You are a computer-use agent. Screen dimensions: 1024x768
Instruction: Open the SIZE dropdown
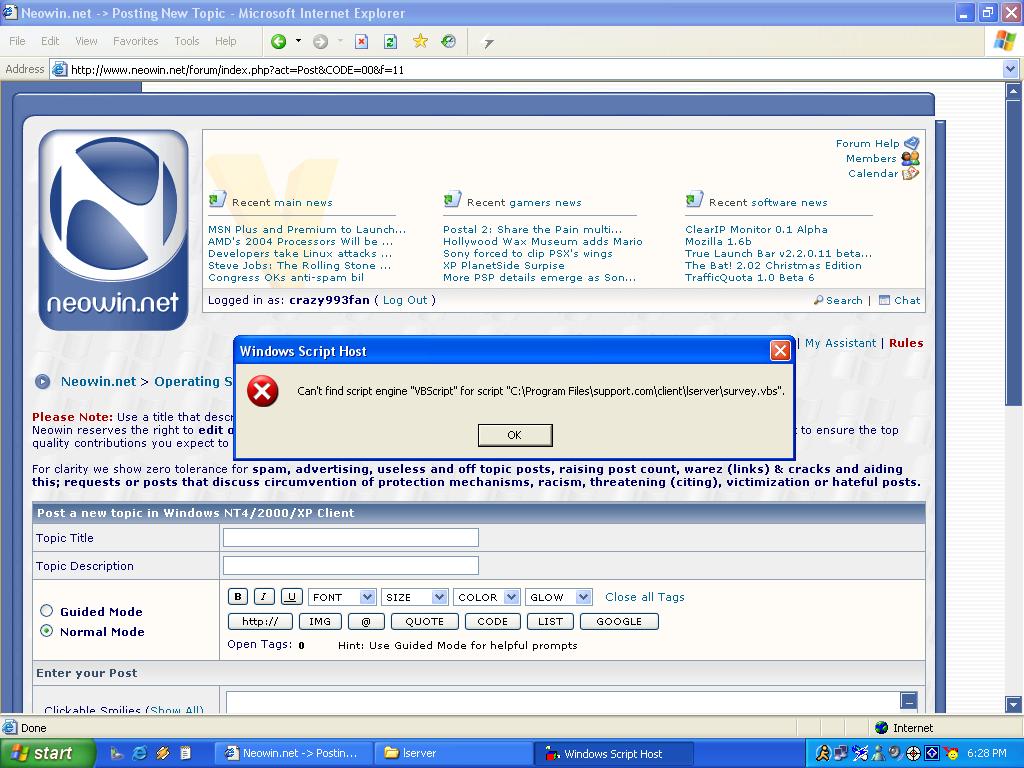(414, 597)
